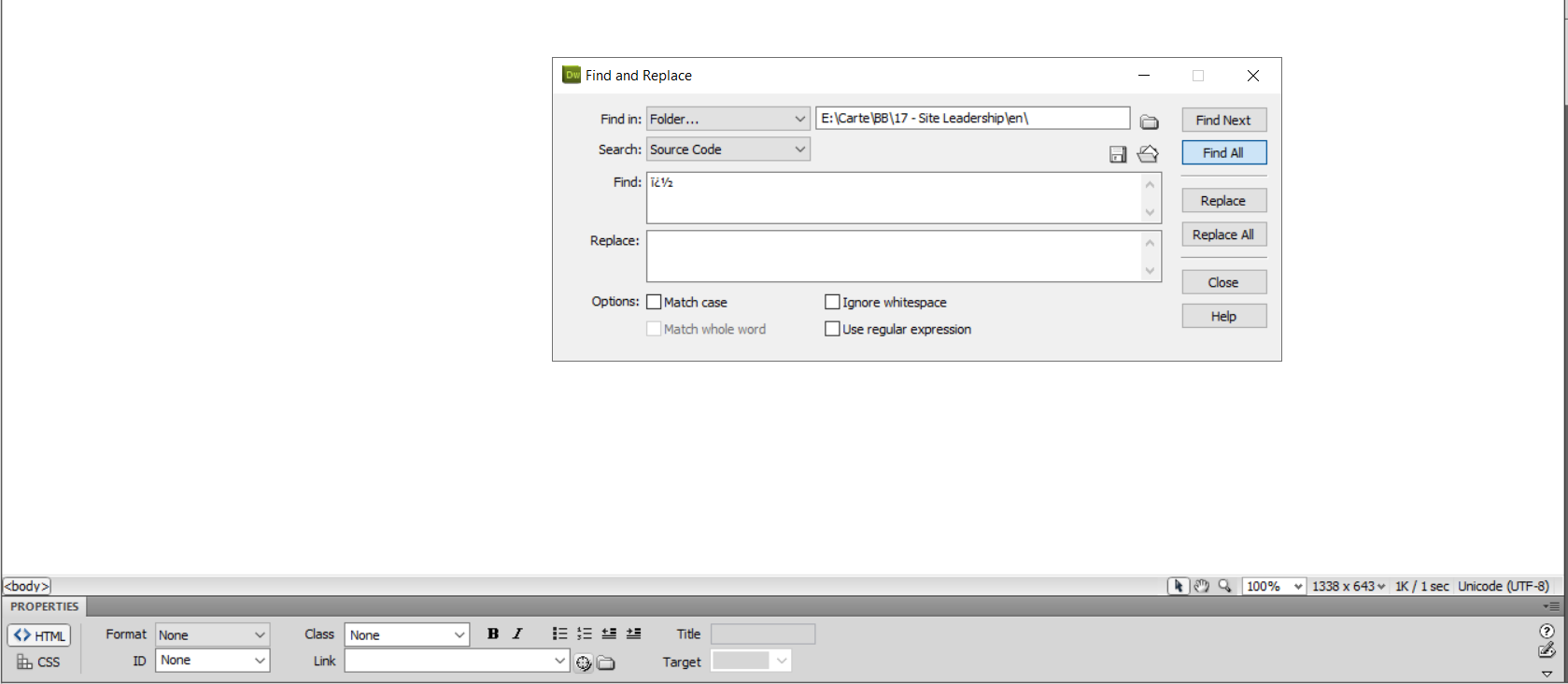Click the Title input field in Properties

click(762, 634)
